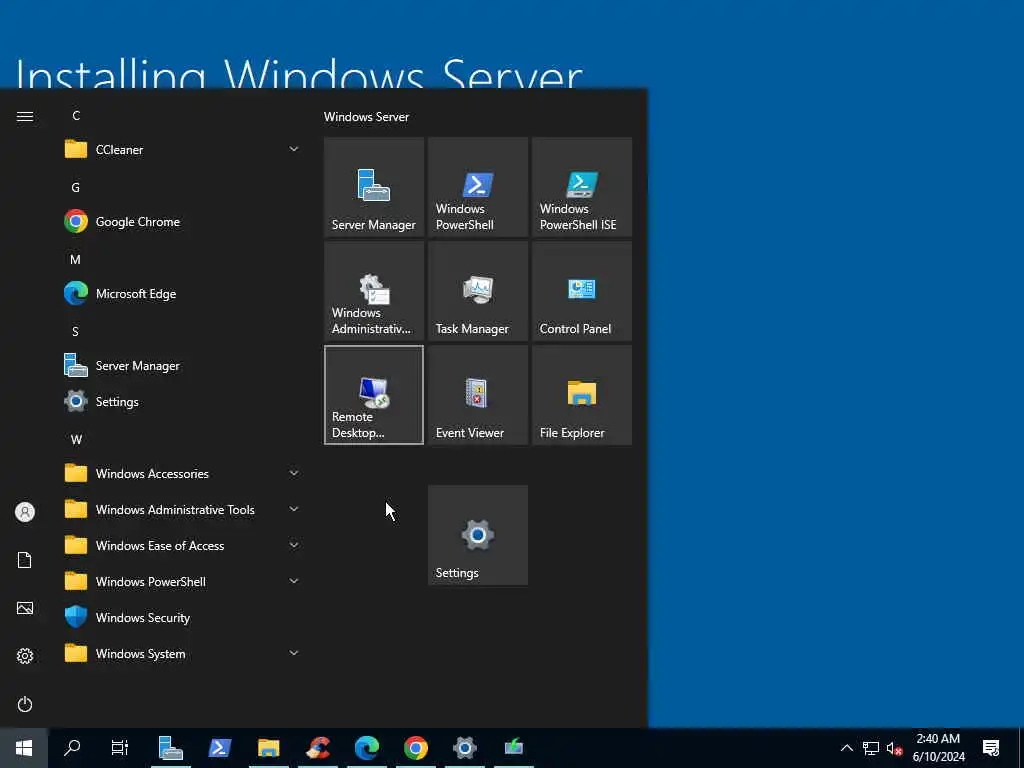The width and height of the screenshot is (1024, 768).
Task: Open the File Explorer tile
Action: [582, 395]
